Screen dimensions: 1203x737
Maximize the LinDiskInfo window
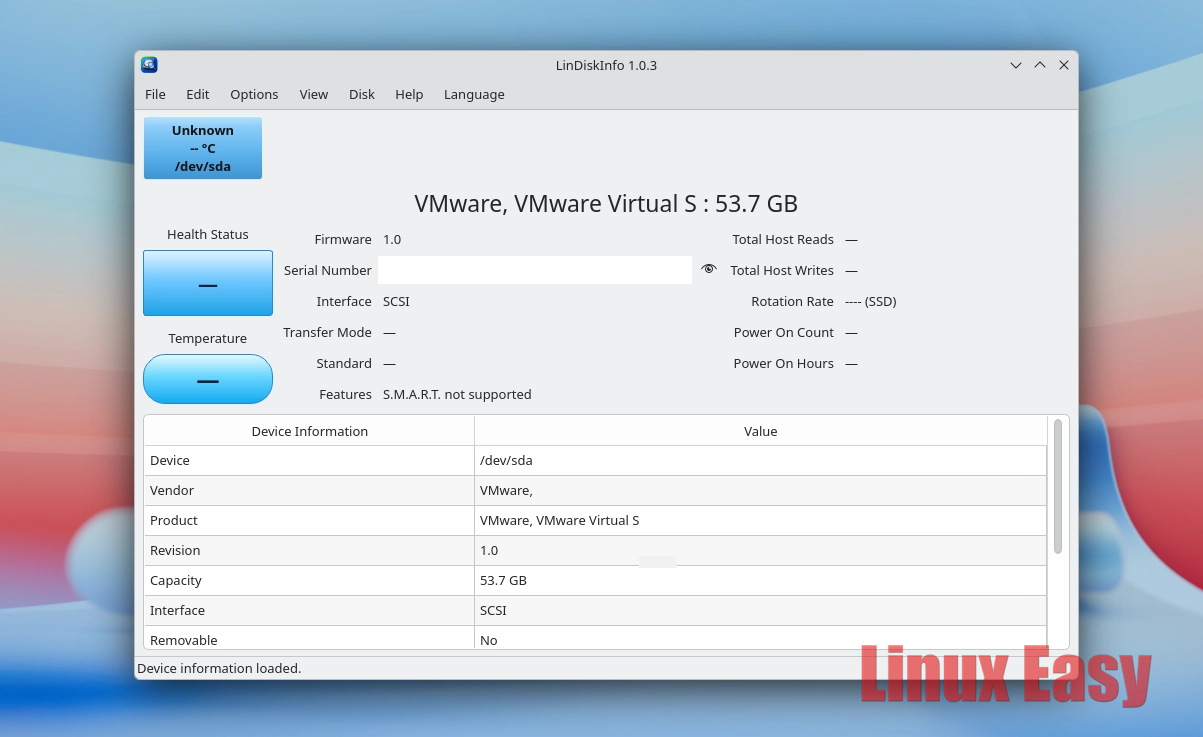(1040, 65)
